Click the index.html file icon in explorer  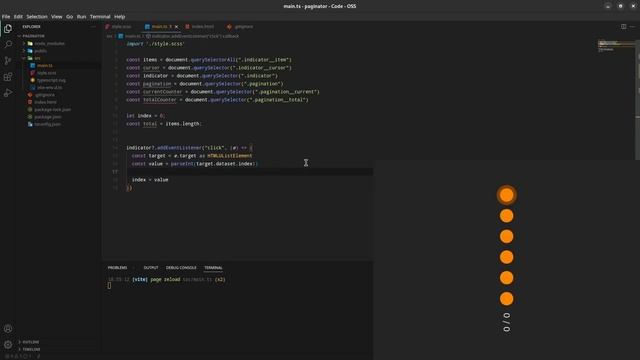30,102
